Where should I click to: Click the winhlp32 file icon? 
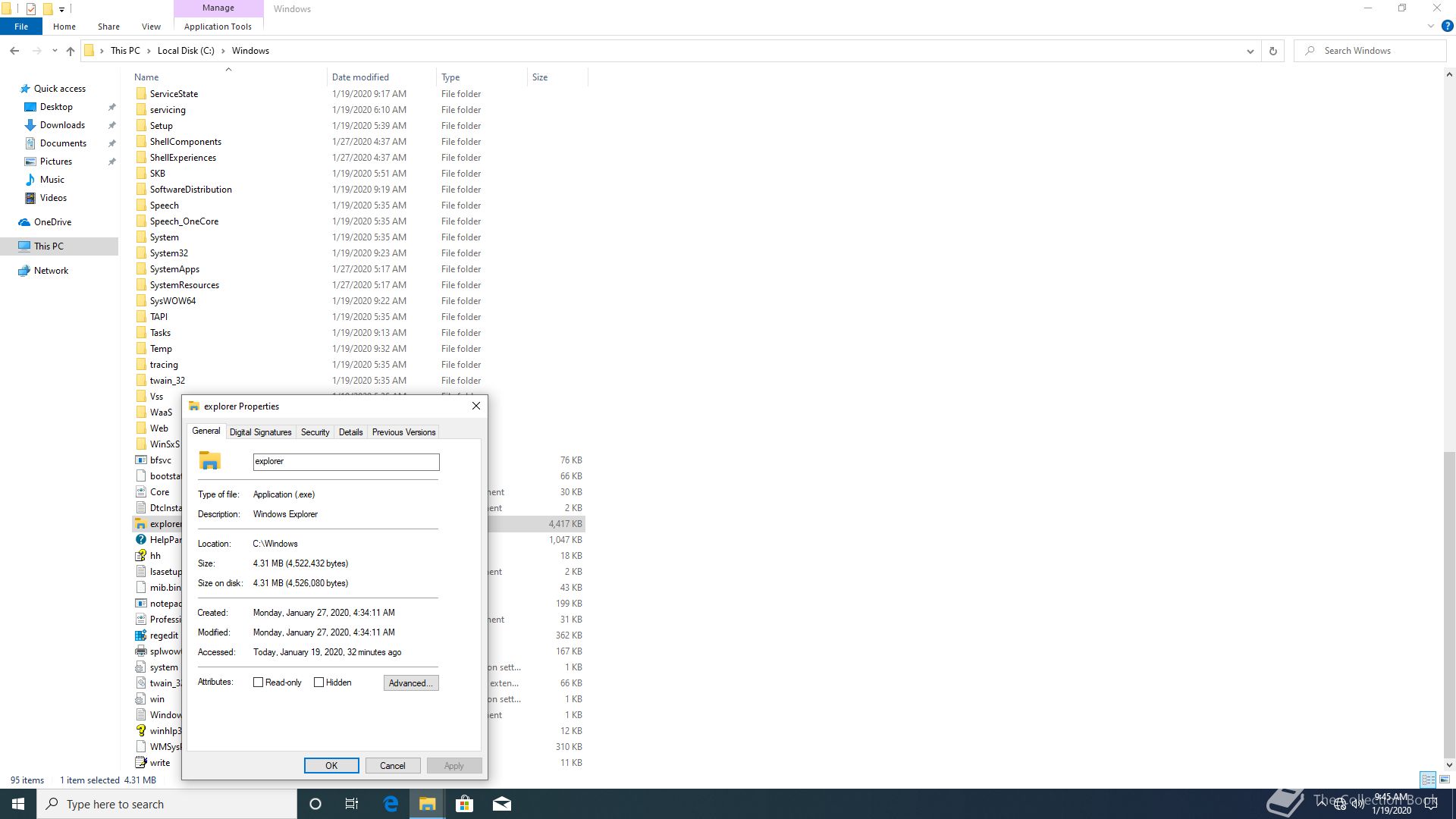[140, 731]
